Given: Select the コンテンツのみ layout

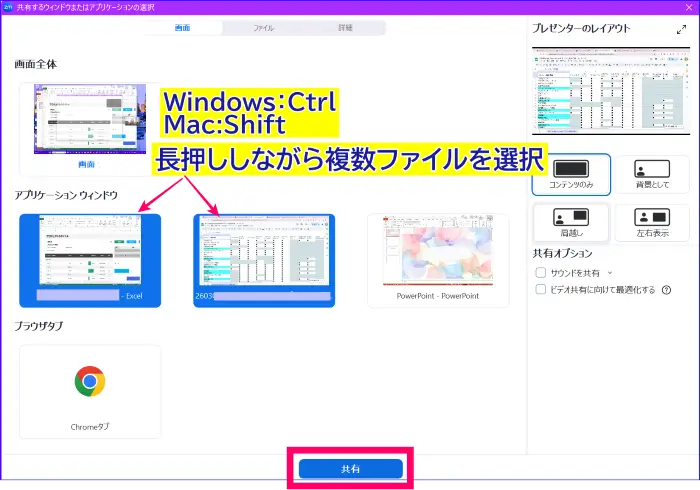Looking at the screenshot, I should click(x=571, y=174).
